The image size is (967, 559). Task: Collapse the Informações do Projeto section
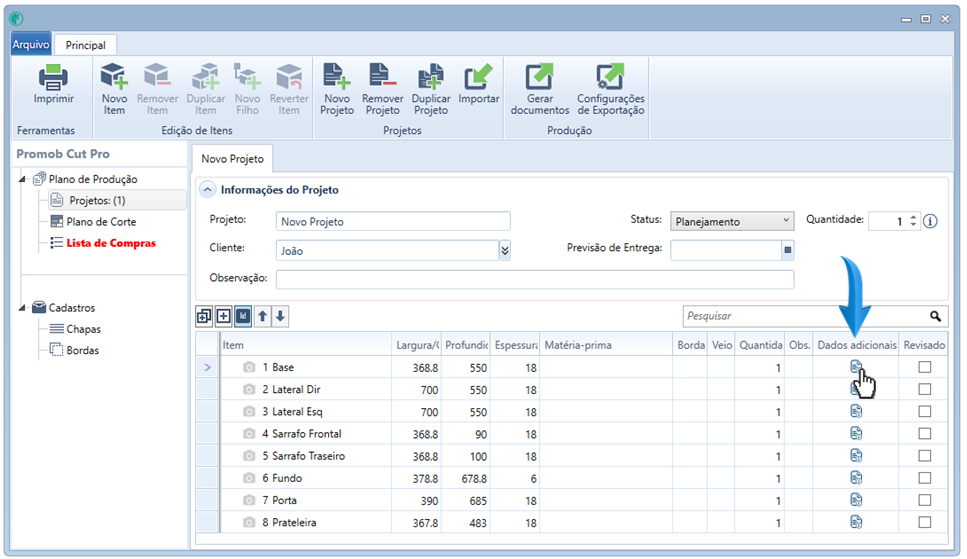[207, 190]
